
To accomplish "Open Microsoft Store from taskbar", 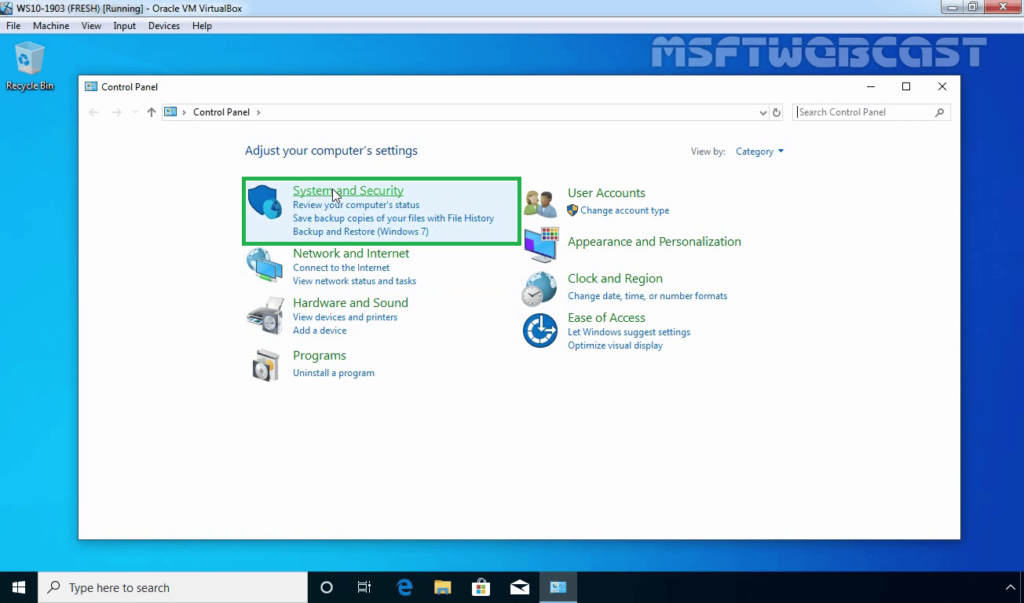I will [481, 587].
